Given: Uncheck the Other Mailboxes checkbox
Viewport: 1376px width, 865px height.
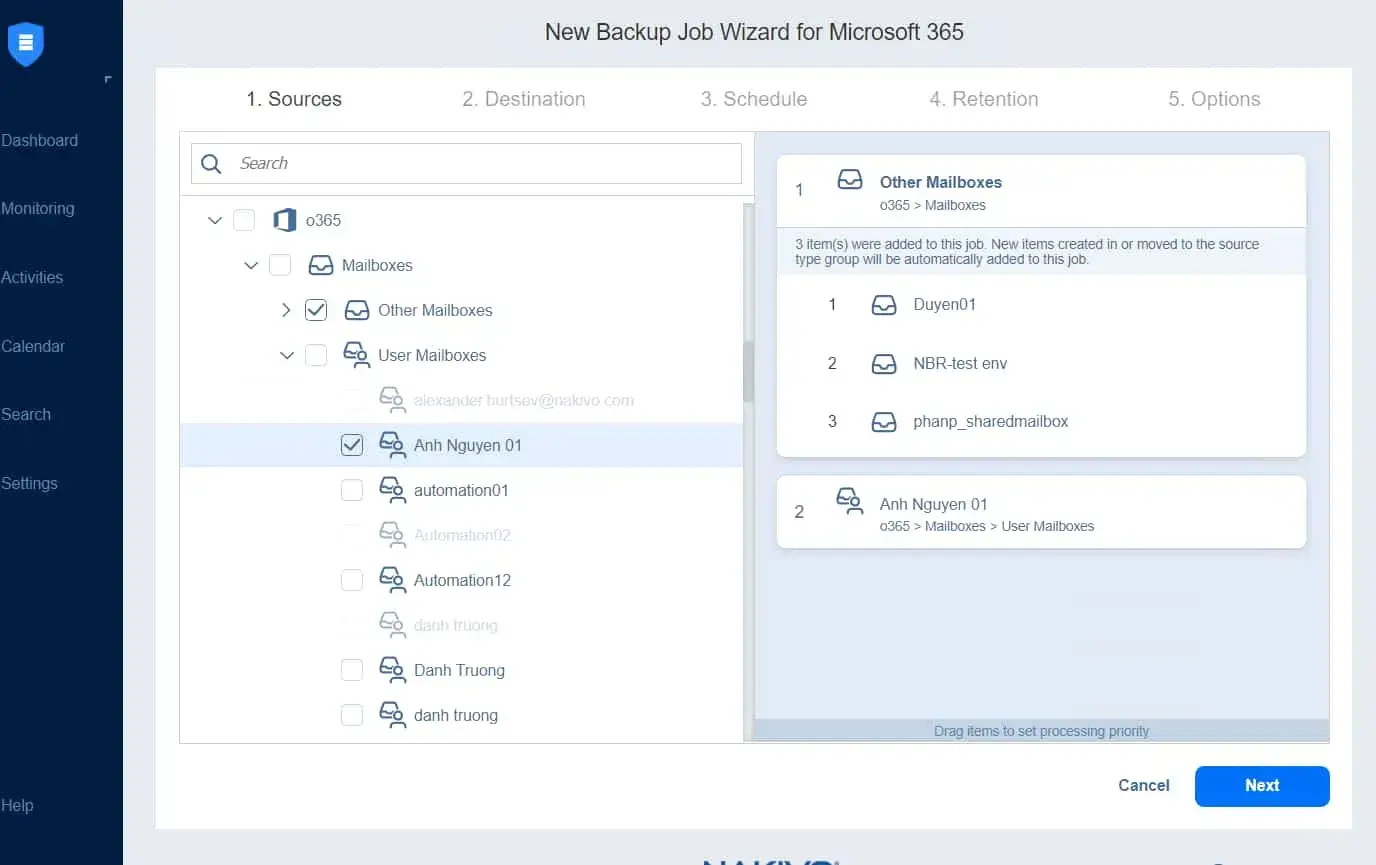Looking at the screenshot, I should [316, 310].
